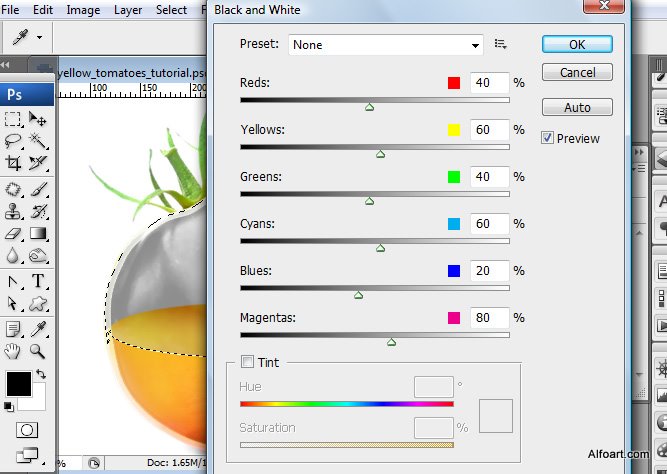Select the Brush tool
The image size is (667, 474).
(38, 189)
